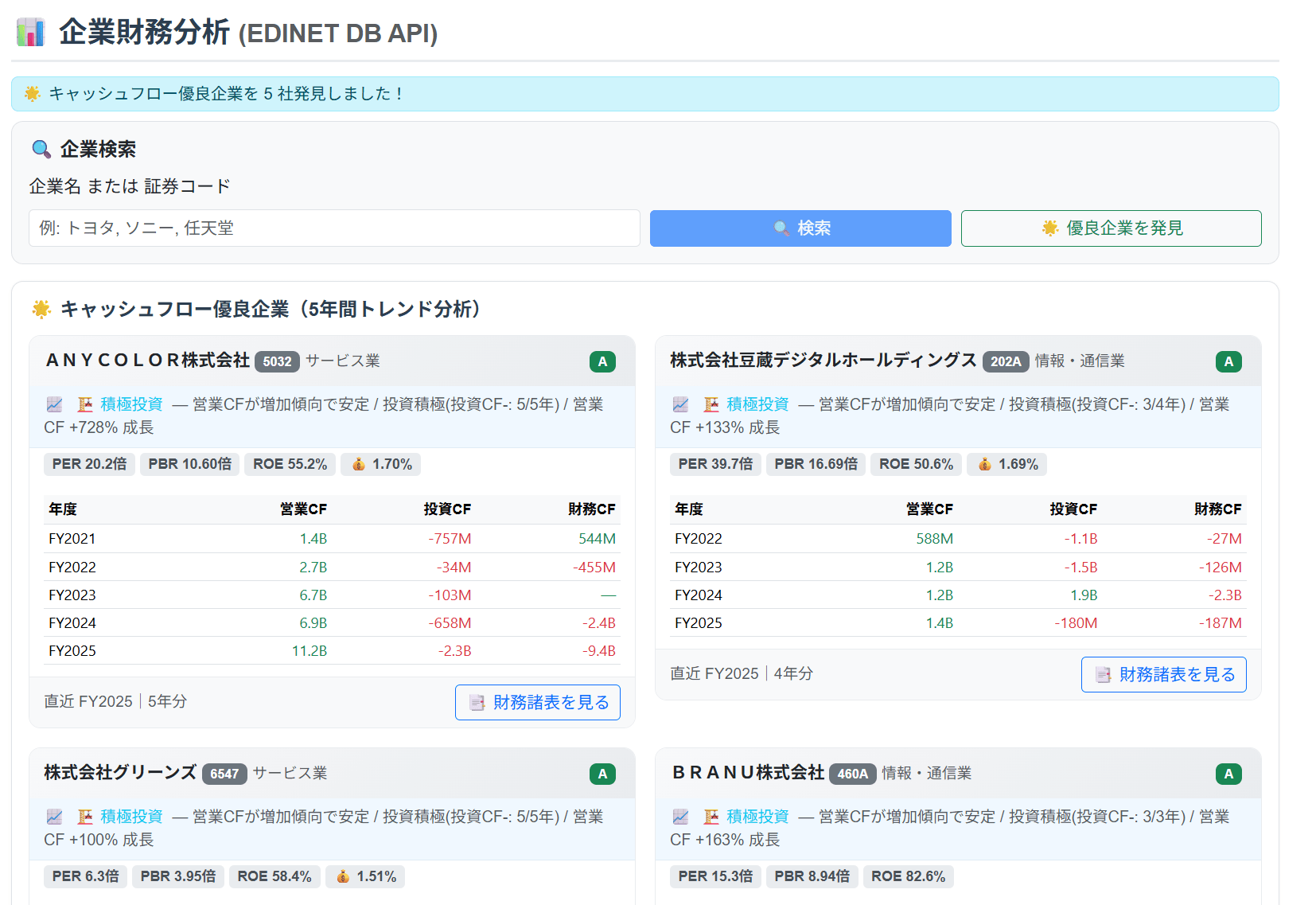Click the blue 検索 search button

click(x=800, y=228)
